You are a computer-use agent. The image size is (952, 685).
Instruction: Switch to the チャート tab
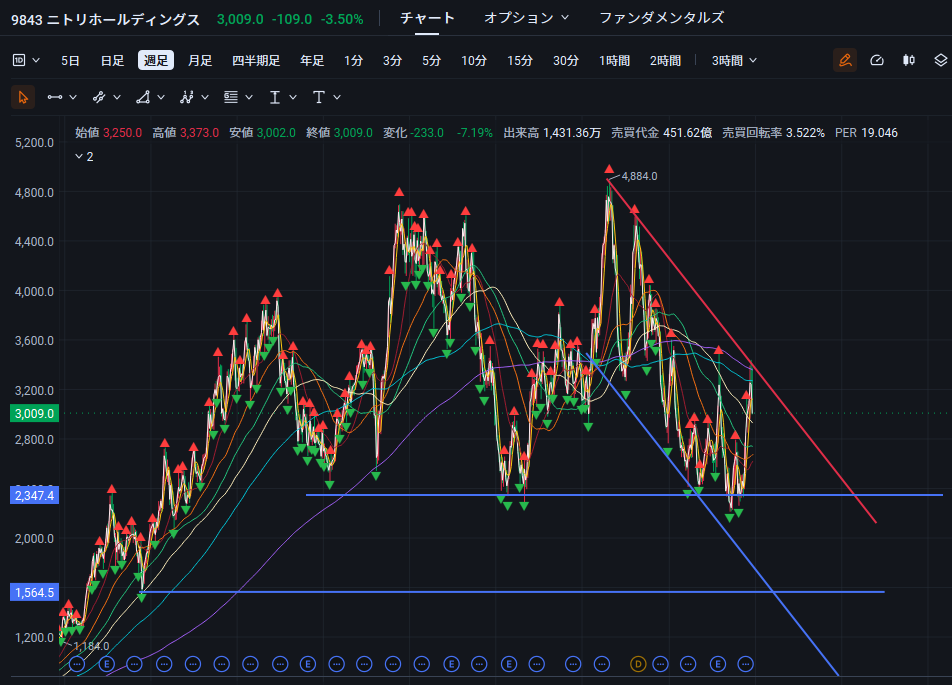click(x=427, y=18)
